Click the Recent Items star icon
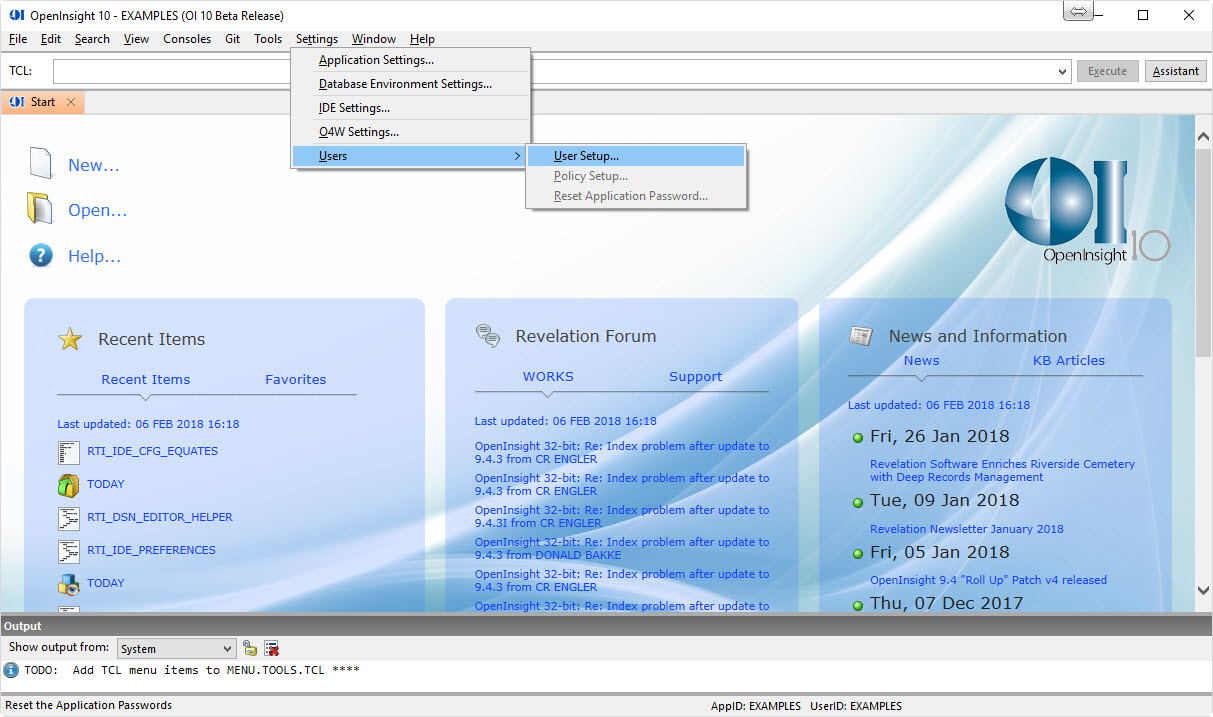 70,339
